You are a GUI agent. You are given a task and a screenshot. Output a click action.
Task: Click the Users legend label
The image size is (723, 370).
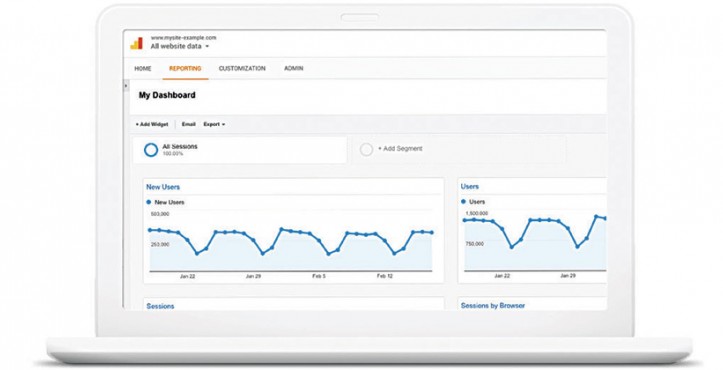tap(477, 202)
